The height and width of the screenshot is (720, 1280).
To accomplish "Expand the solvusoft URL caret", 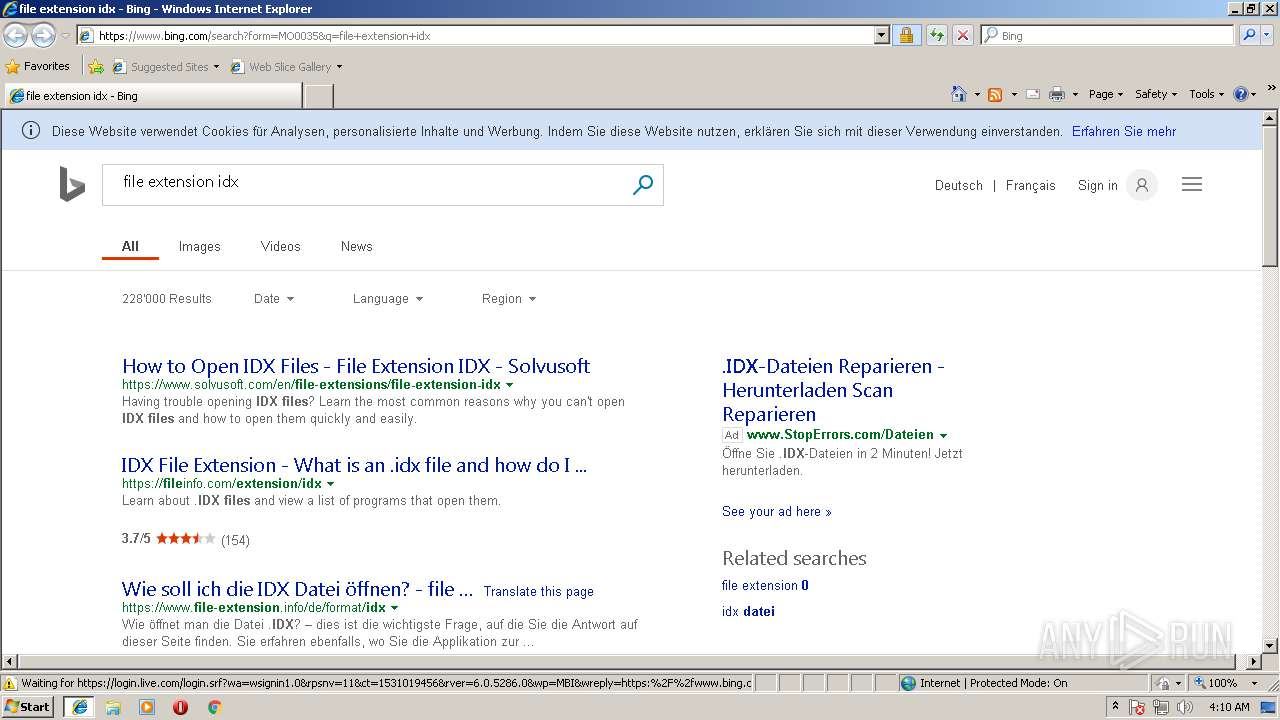I will 510,385.
